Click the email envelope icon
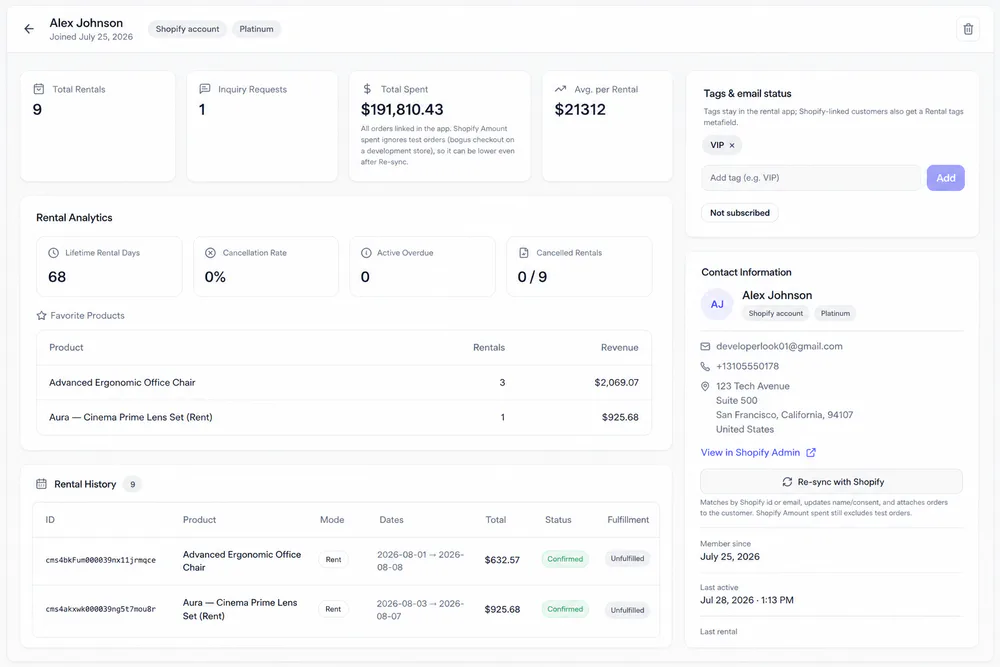 705,346
